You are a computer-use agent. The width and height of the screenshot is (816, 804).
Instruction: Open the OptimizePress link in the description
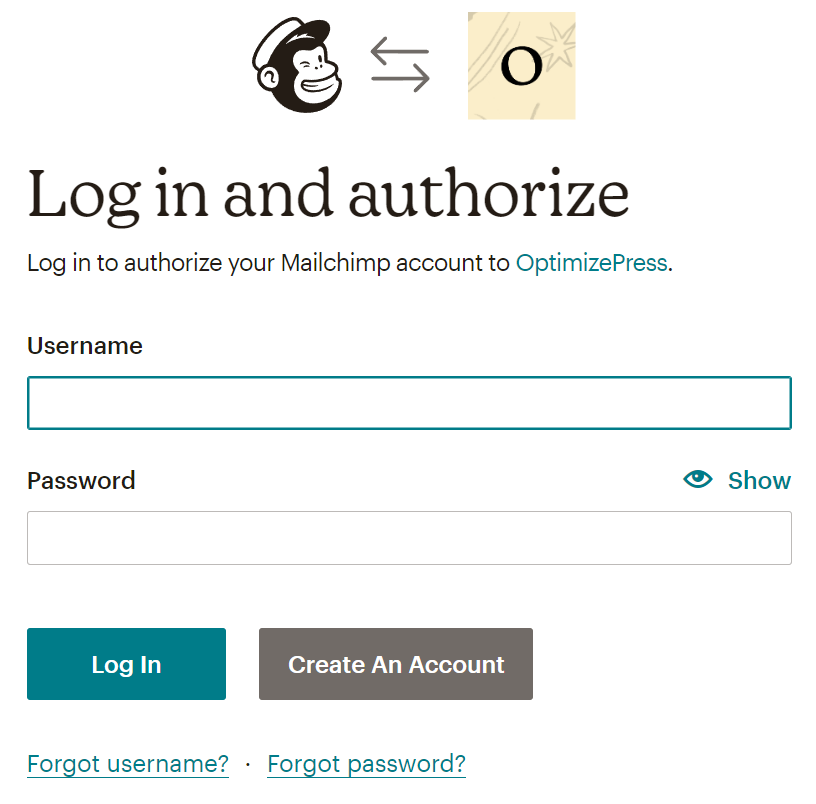[591, 264]
